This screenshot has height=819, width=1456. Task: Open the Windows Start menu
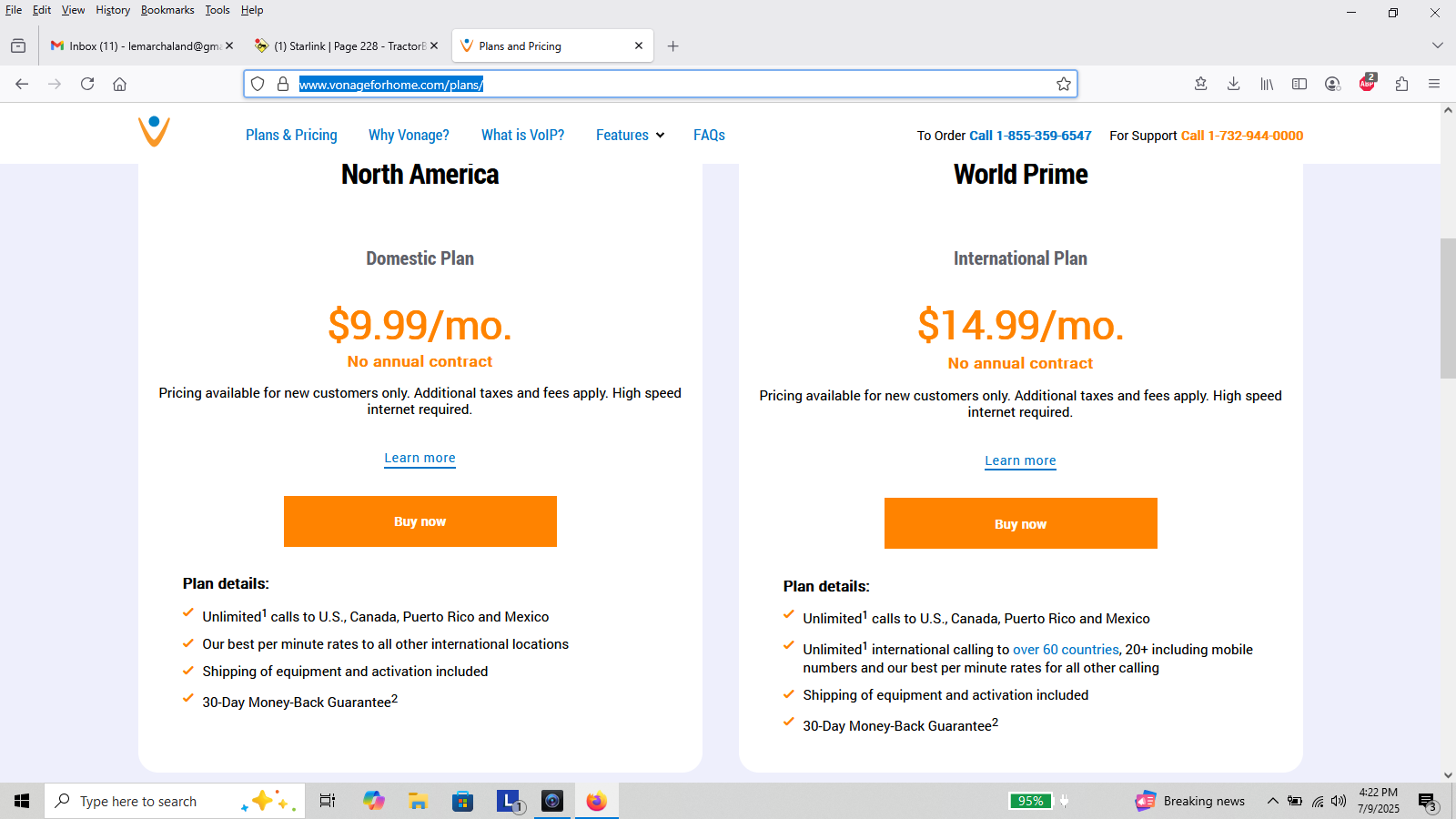[x=22, y=801]
